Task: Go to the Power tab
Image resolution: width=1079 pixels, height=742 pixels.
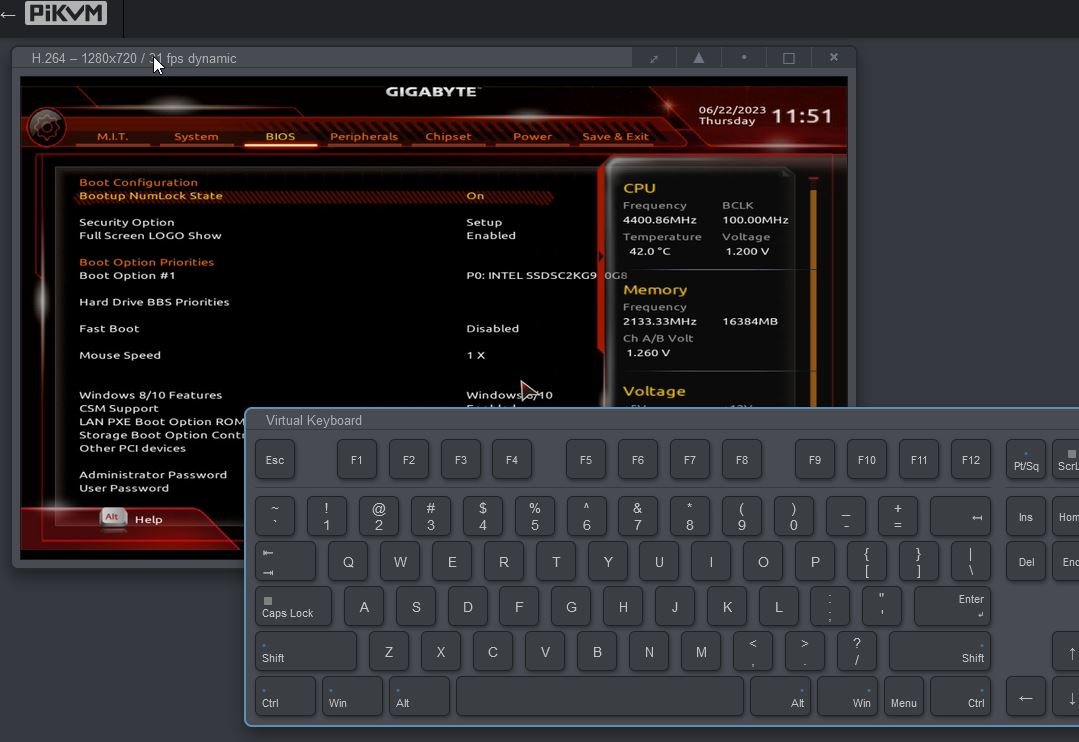Action: click(x=532, y=136)
